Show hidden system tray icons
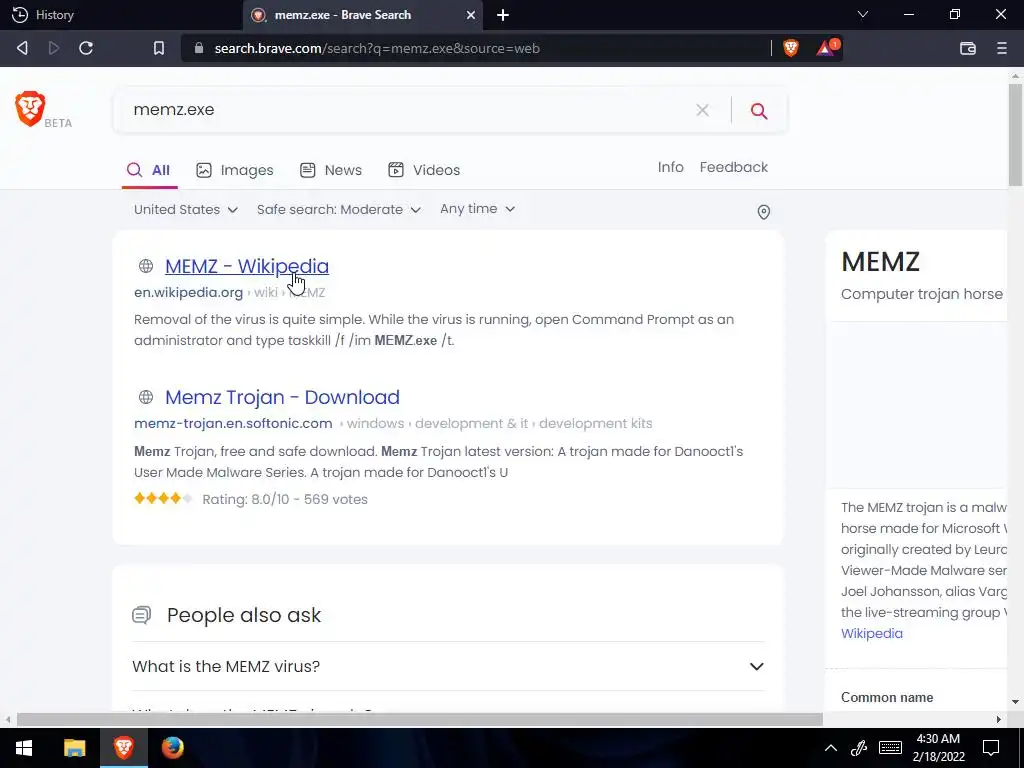 (x=831, y=748)
